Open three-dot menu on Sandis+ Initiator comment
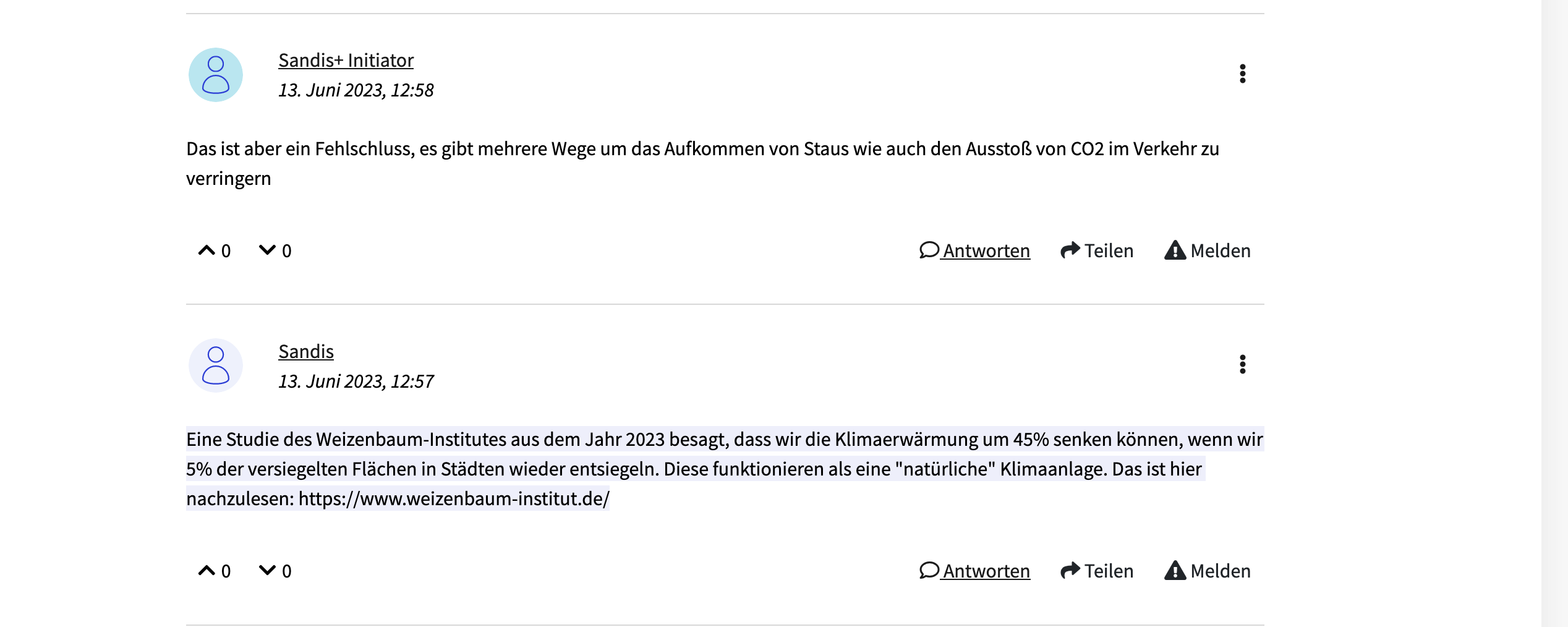Screen dimensions: 1568x627 pos(1242,74)
